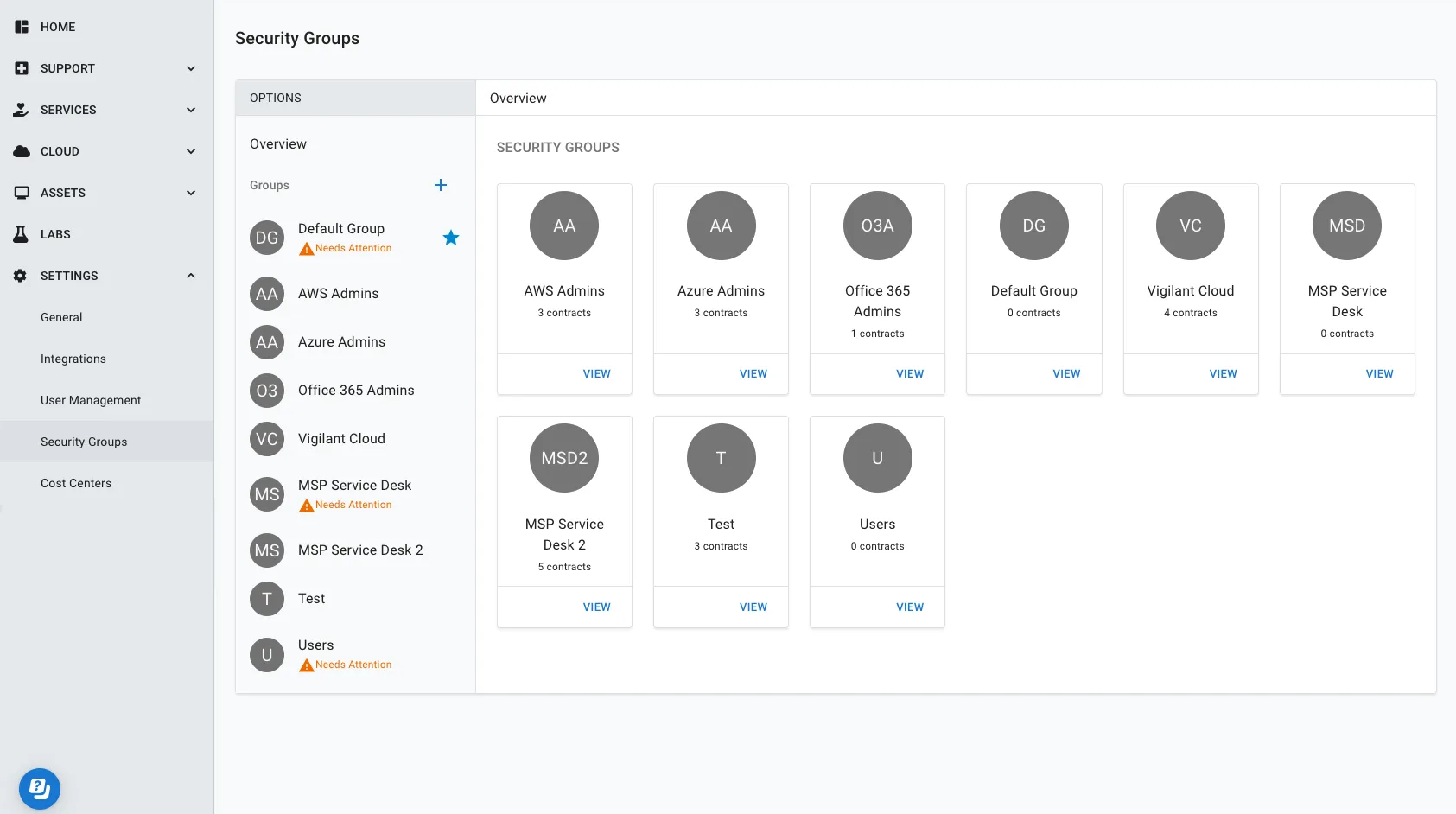Click the VC avatar on Vigilant Cloud card

pyautogui.click(x=1191, y=226)
